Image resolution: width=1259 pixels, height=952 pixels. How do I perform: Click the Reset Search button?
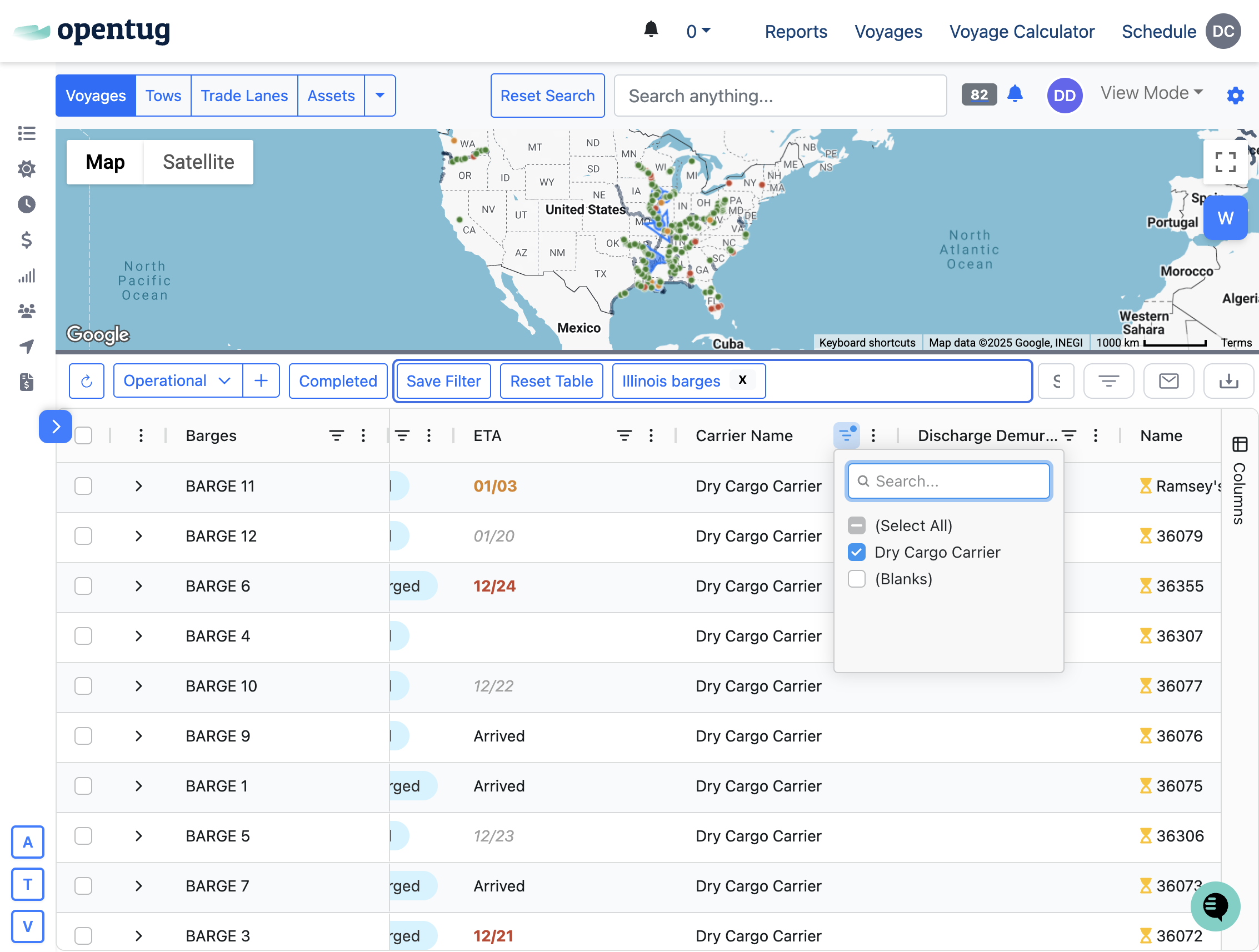547,96
